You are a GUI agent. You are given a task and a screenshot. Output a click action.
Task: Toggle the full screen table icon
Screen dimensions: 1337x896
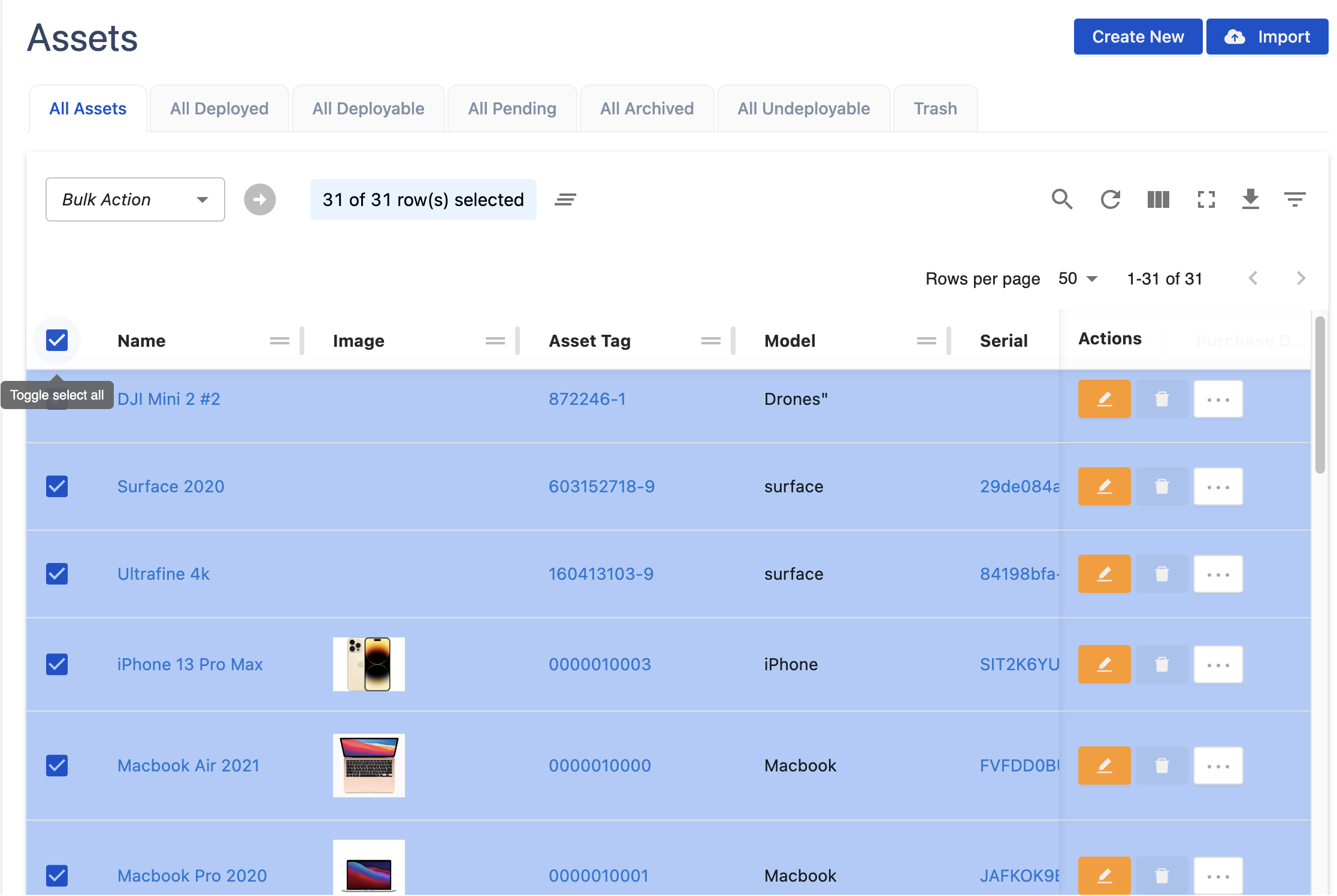[1206, 199]
